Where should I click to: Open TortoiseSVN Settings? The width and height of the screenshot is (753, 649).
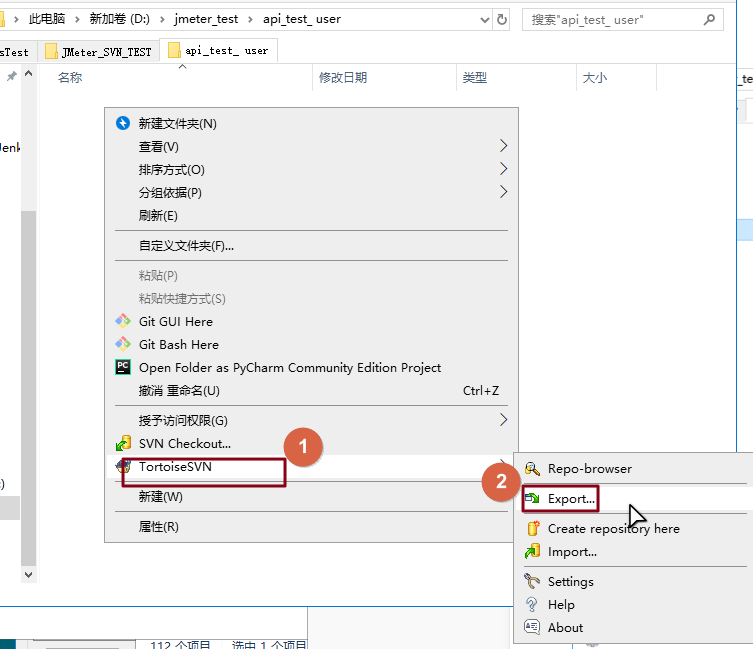point(635,581)
